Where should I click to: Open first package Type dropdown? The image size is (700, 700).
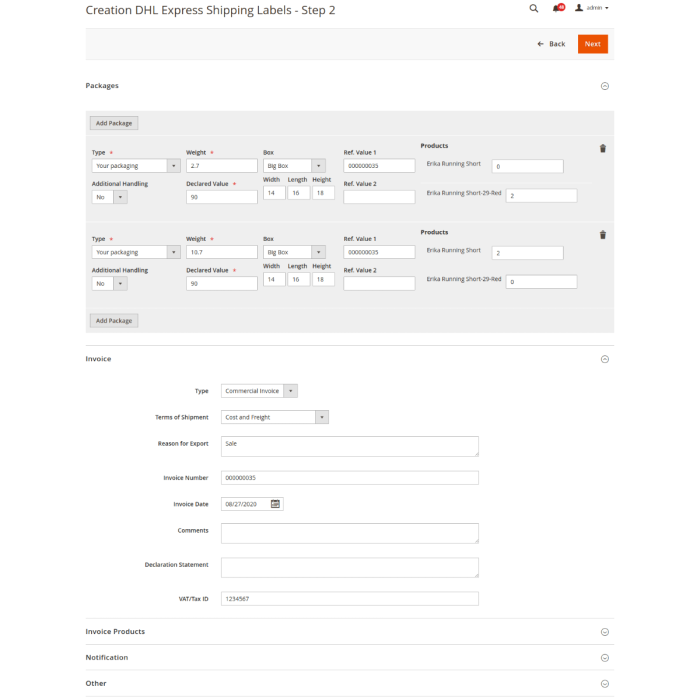pos(136,166)
